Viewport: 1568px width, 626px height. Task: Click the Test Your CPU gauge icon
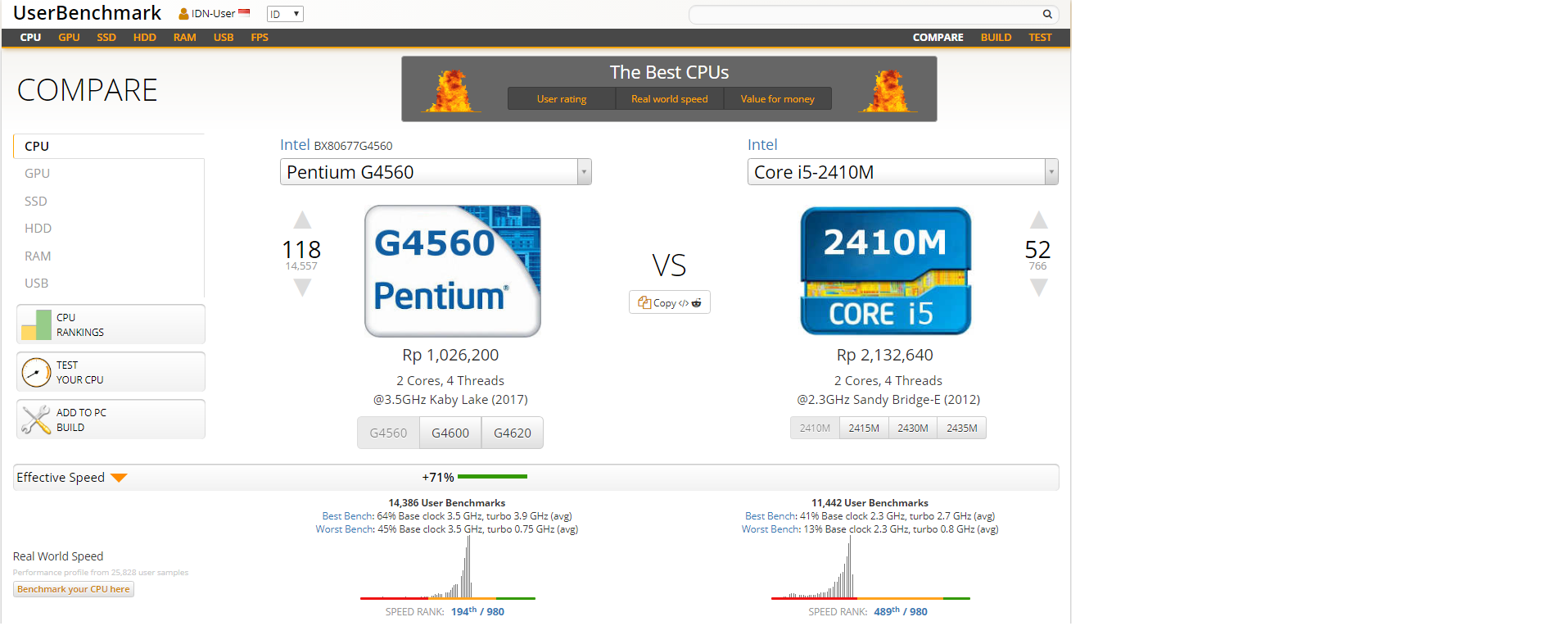(x=36, y=372)
